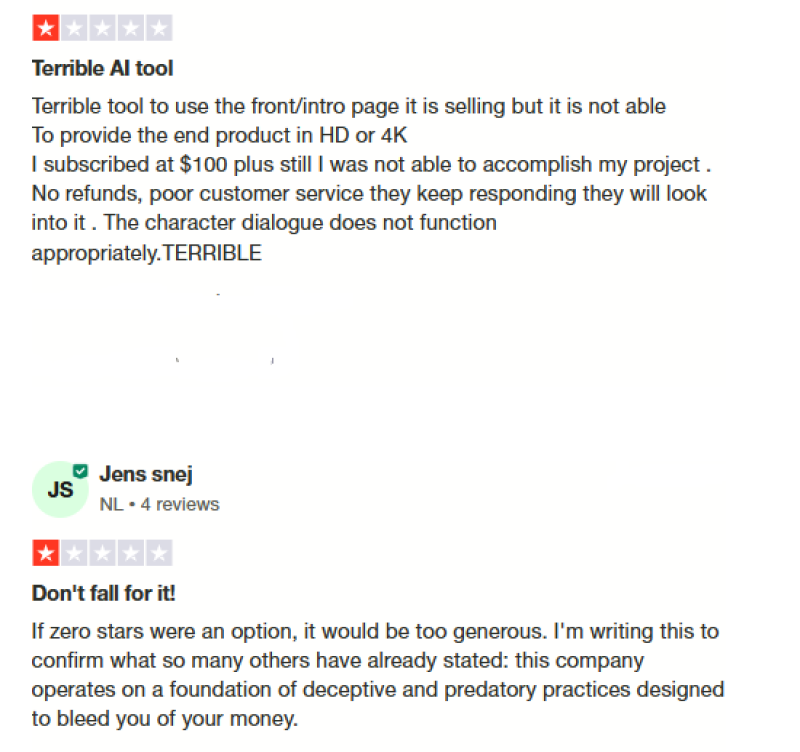Click the second grey star on Jens snej's rating
The width and height of the screenshot is (800, 752).
tap(74, 553)
